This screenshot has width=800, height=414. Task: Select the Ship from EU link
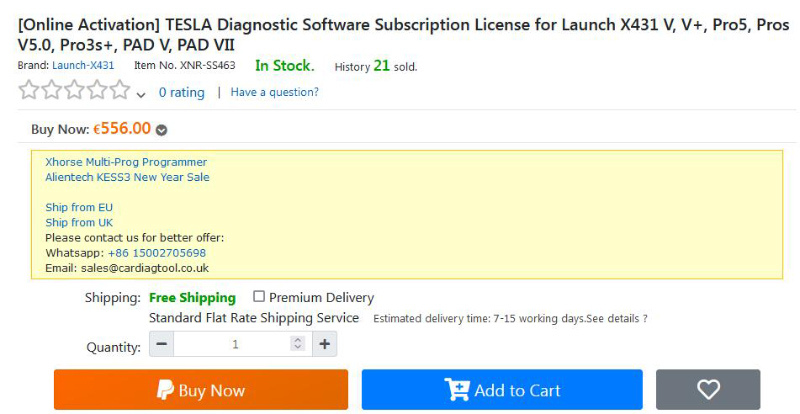[79, 207]
